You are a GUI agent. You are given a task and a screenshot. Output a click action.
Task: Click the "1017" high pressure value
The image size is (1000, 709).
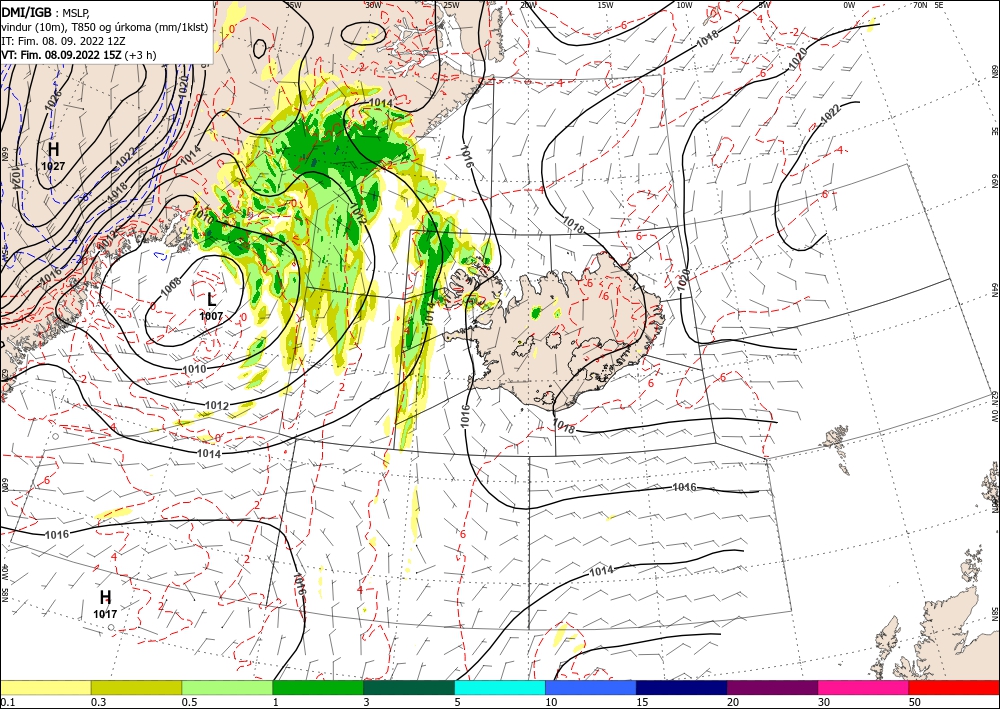pos(105,614)
